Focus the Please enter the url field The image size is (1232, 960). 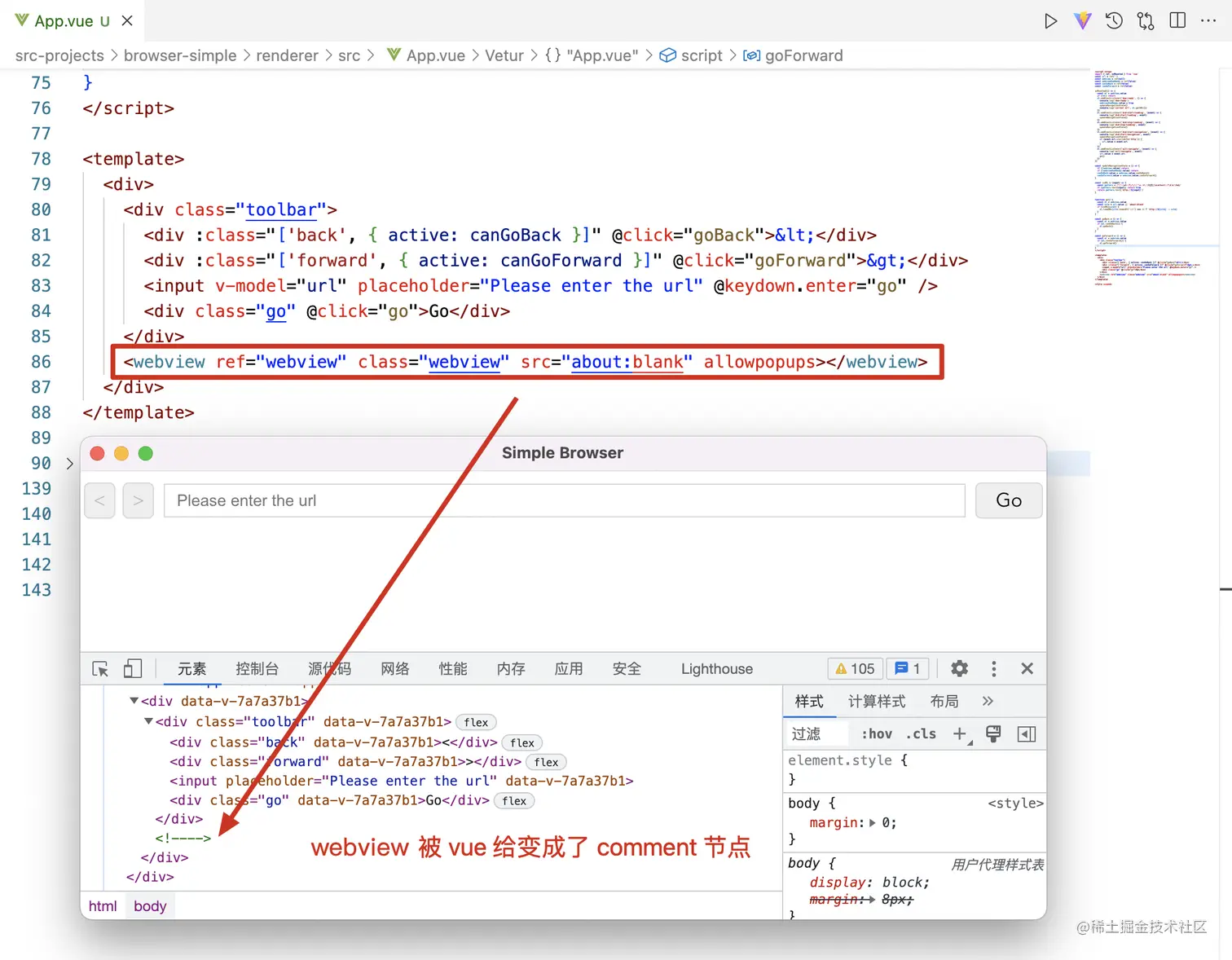point(565,500)
